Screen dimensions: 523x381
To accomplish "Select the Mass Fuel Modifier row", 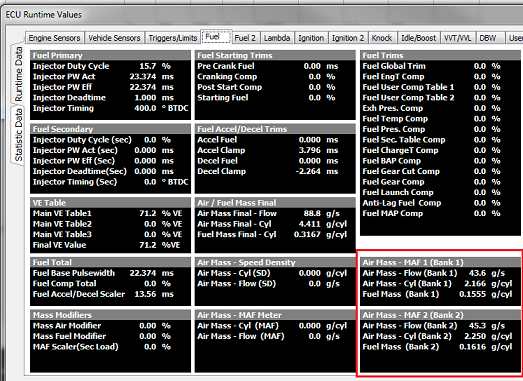I will [x=110, y=336].
